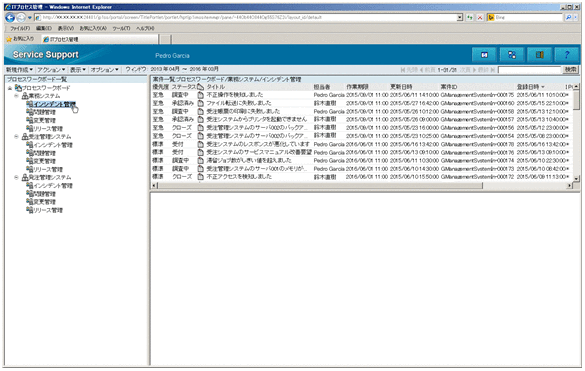Click the red X stop icon
The image size is (585, 371).
point(480,18)
